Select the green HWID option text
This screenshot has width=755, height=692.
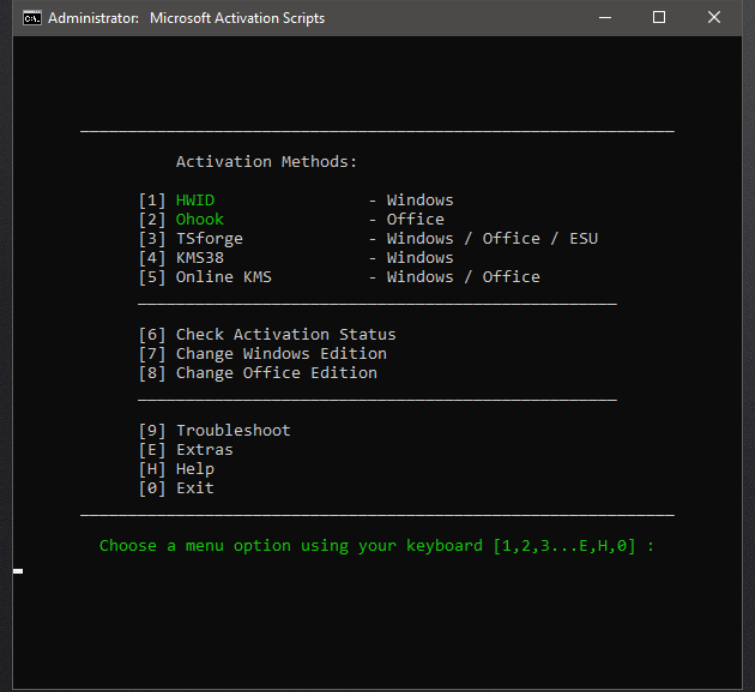(x=195, y=200)
